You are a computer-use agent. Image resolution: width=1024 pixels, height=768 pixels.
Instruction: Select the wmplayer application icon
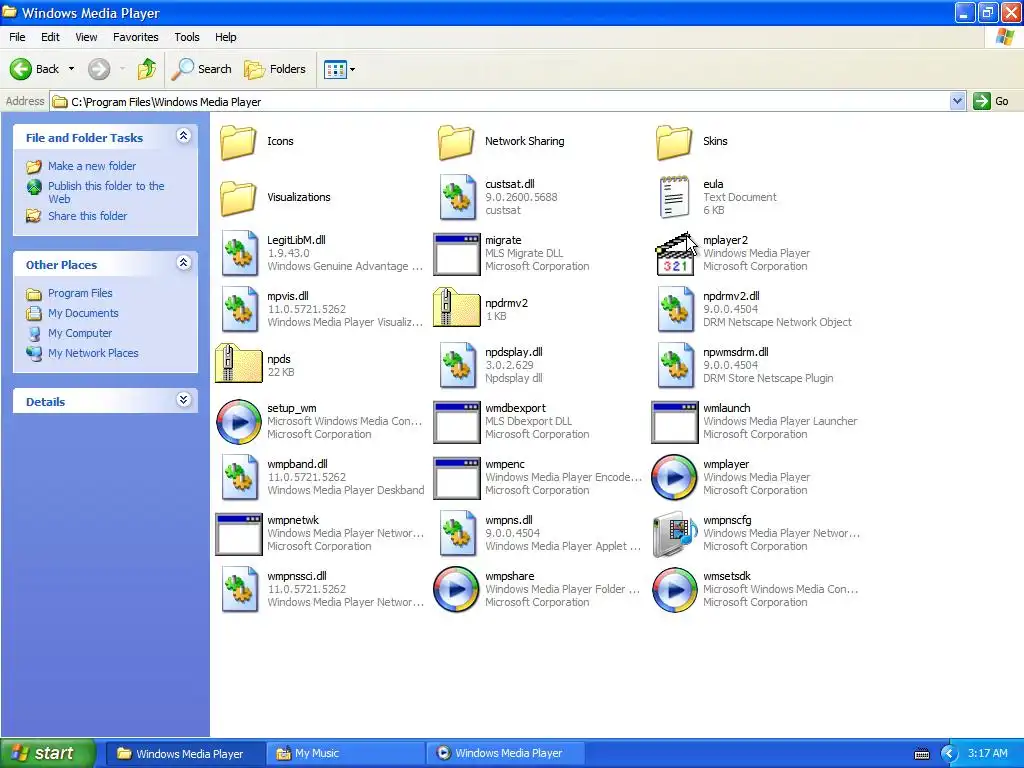point(675,478)
